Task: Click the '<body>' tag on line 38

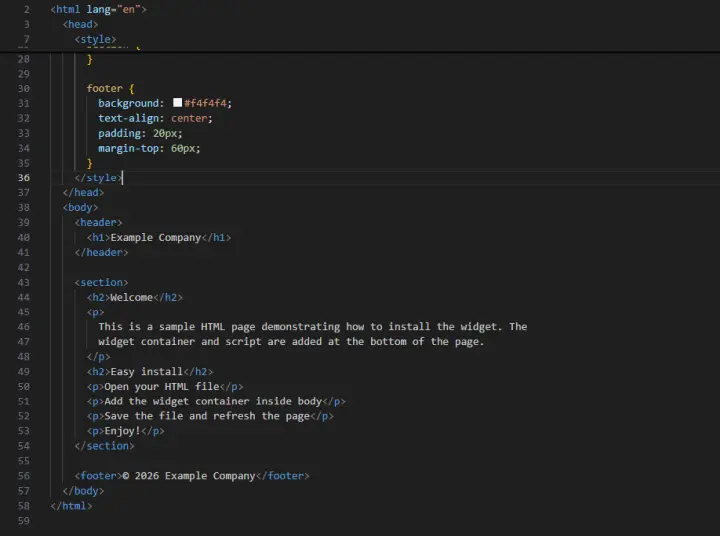Action: click(x=80, y=207)
